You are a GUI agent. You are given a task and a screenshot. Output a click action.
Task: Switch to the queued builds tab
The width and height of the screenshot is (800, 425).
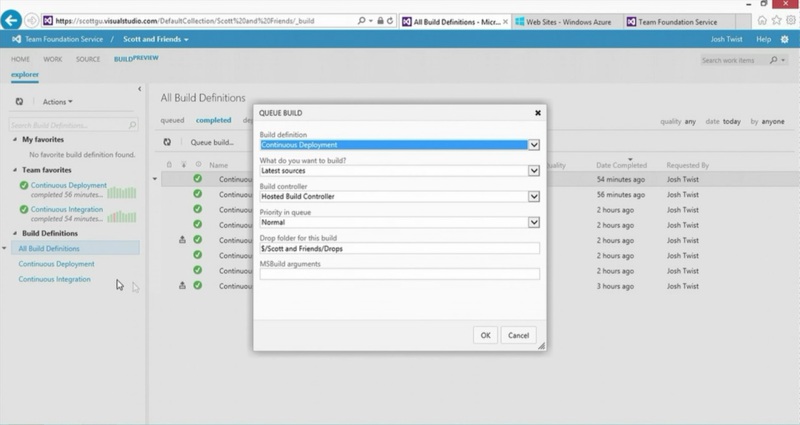click(x=172, y=120)
